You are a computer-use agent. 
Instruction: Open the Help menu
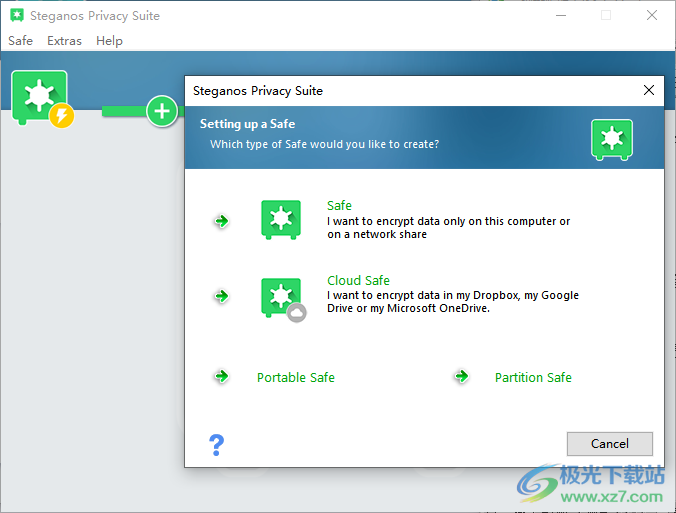click(x=109, y=41)
